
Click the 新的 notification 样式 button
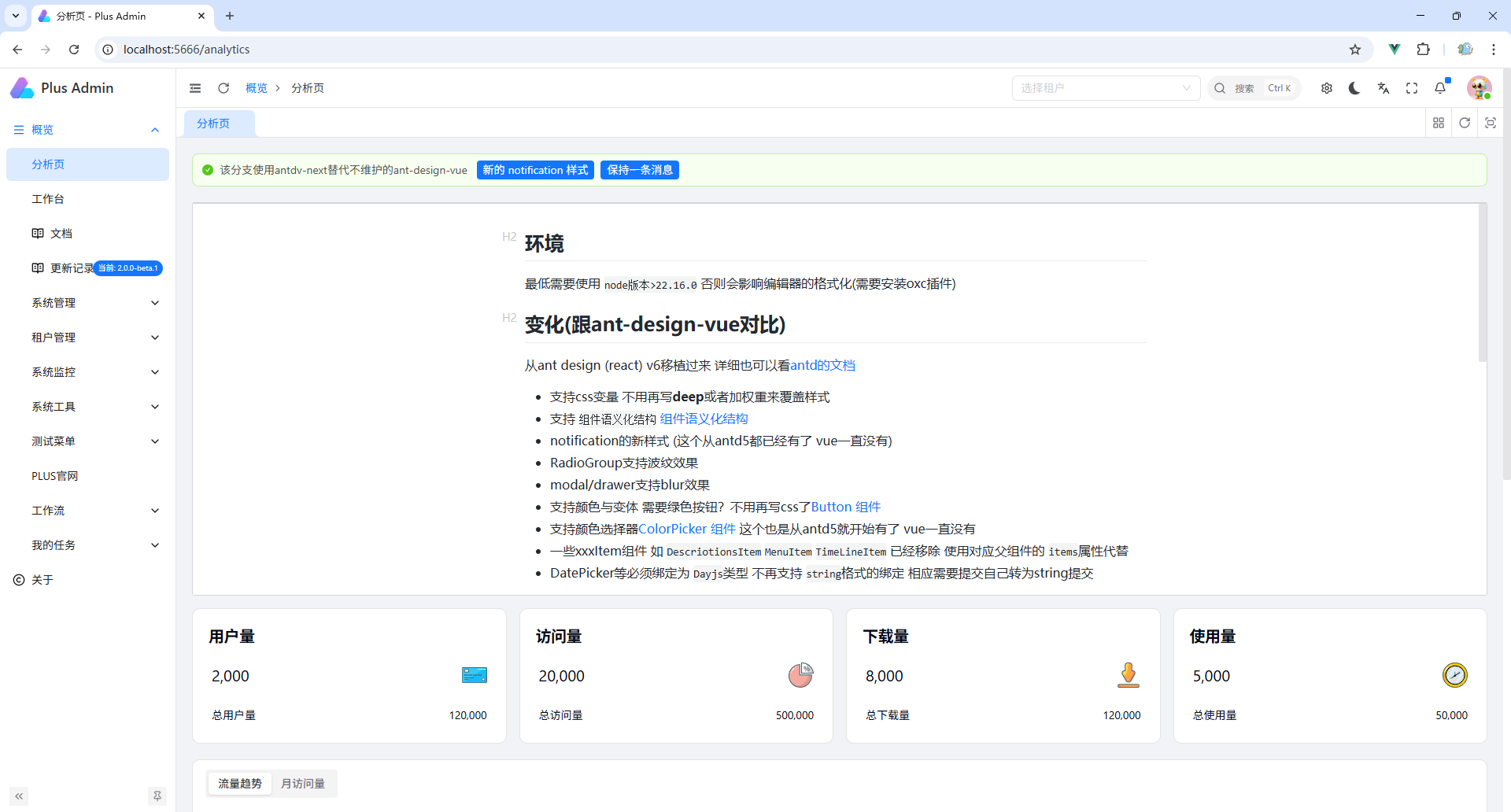(x=535, y=170)
